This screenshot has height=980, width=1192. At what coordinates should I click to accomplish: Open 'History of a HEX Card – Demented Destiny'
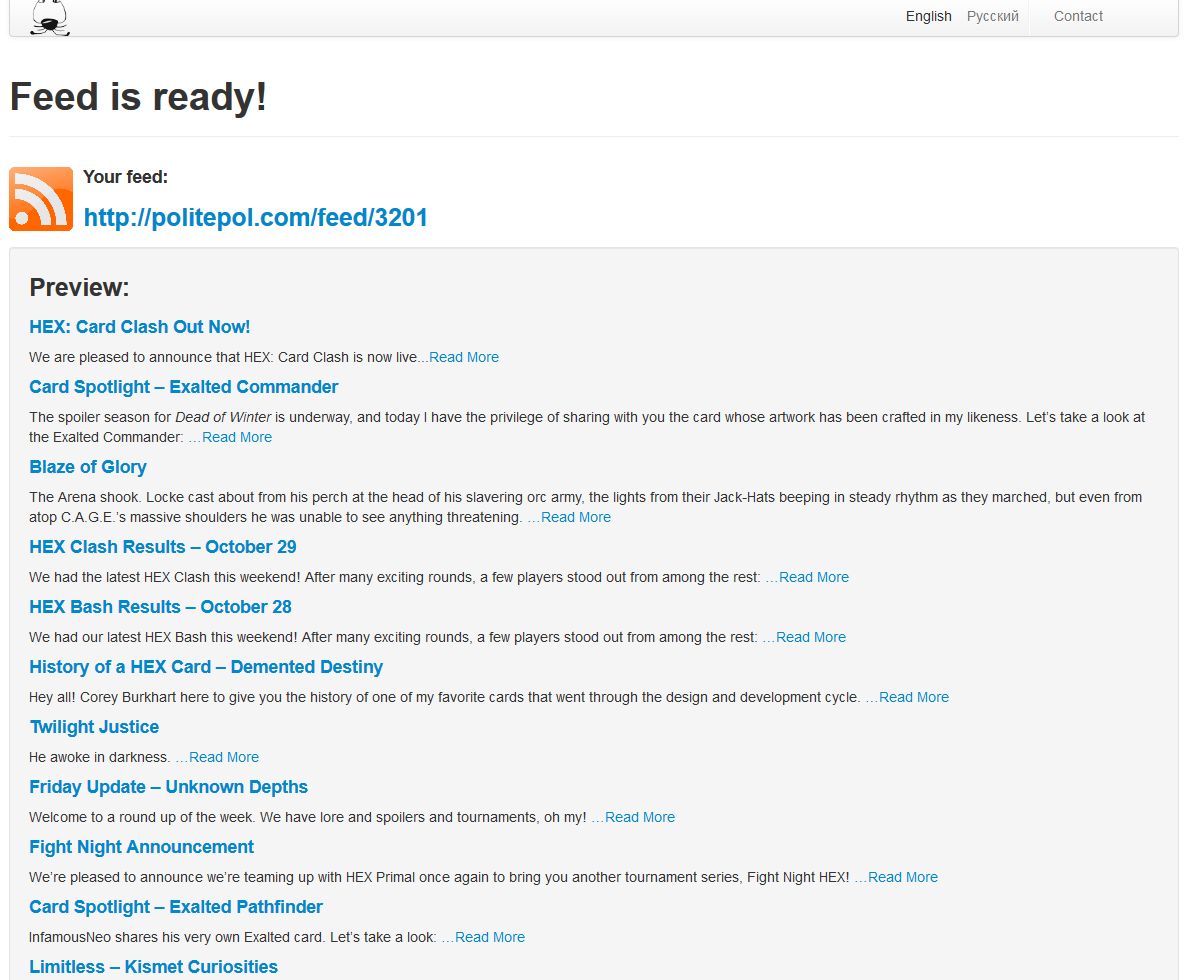[x=206, y=667]
